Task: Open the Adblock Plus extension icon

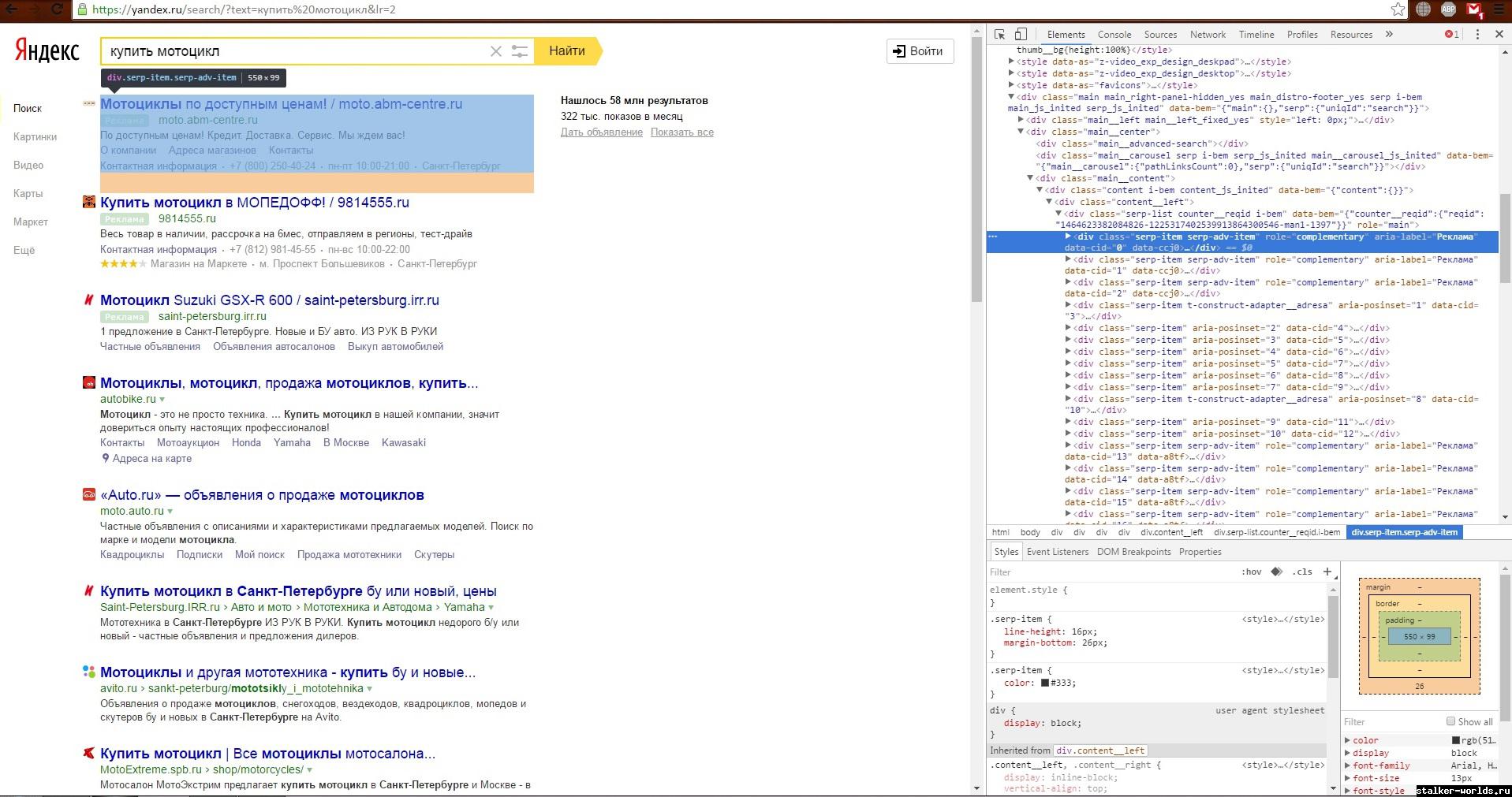Action: pyautogui.click(x=1448, y=9)
